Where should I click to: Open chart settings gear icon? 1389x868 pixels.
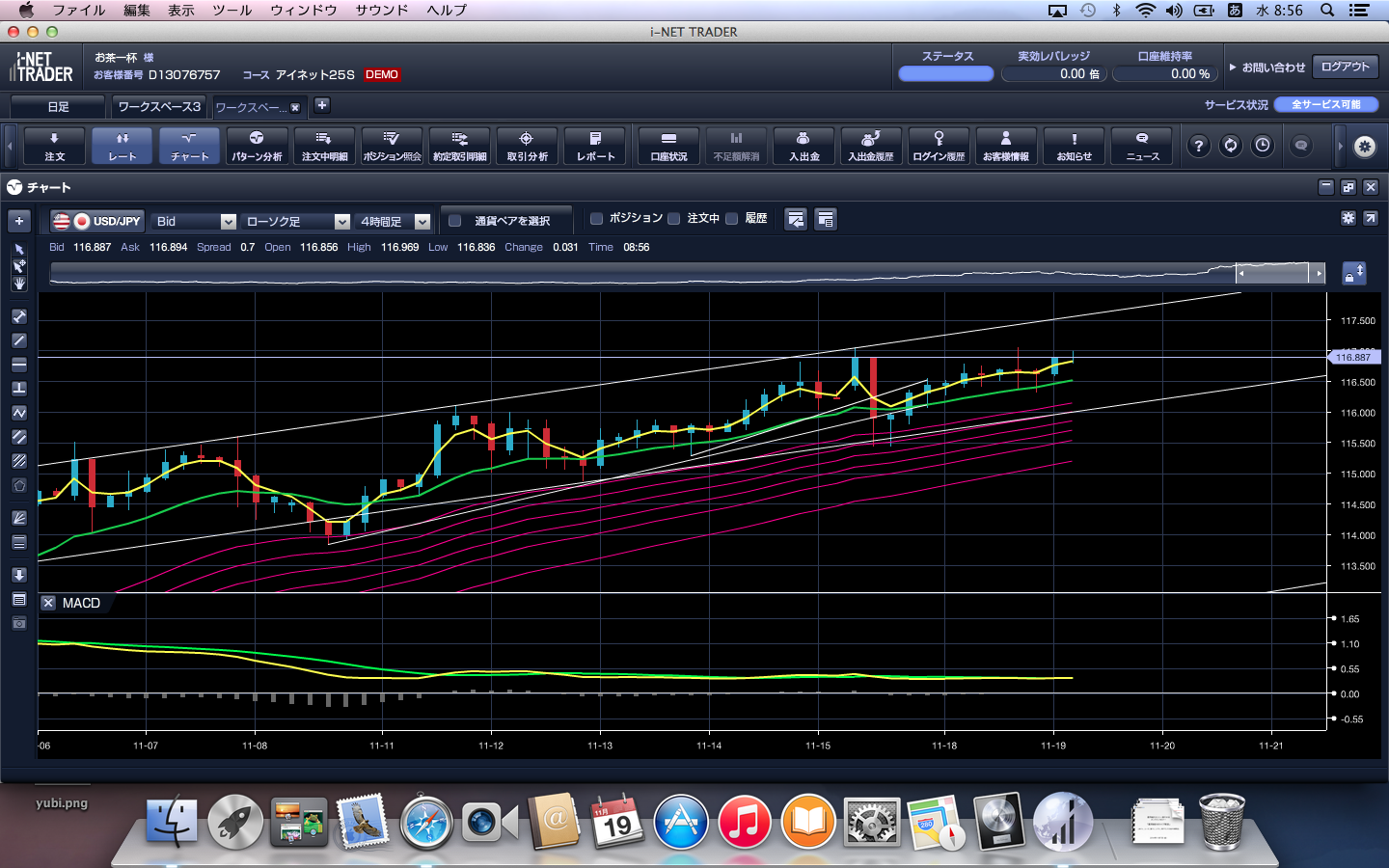[x=1348, y=219]
